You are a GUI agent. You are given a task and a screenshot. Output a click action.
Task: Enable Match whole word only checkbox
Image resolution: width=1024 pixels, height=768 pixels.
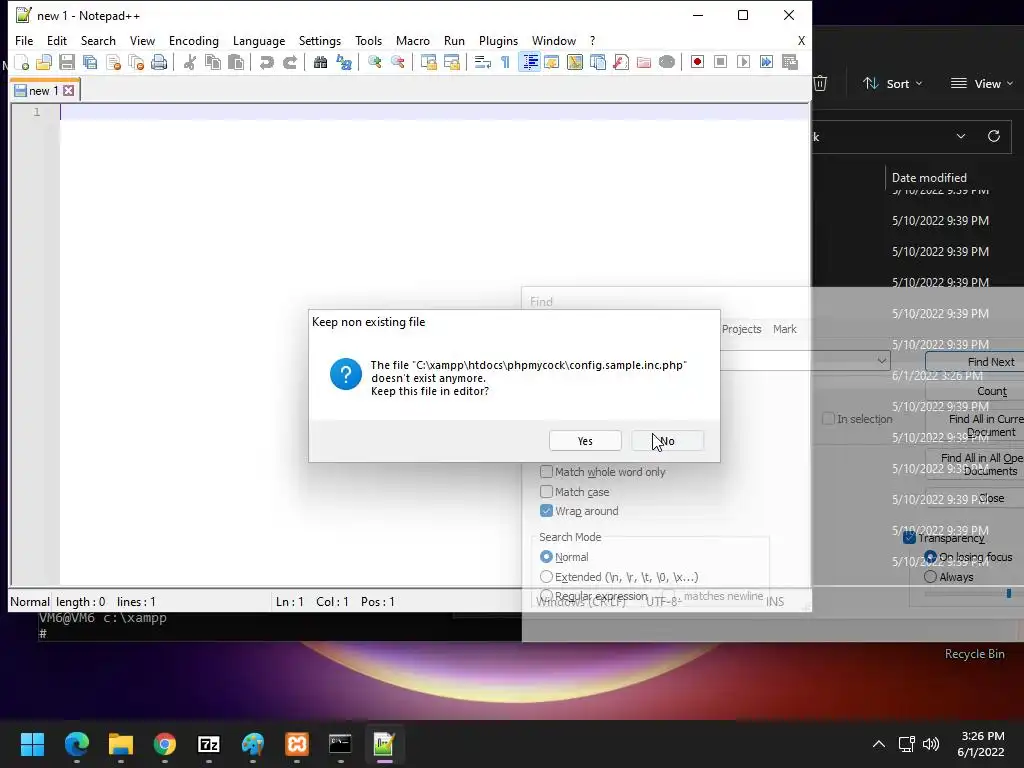pyautogui.click(x=547, y=472)
